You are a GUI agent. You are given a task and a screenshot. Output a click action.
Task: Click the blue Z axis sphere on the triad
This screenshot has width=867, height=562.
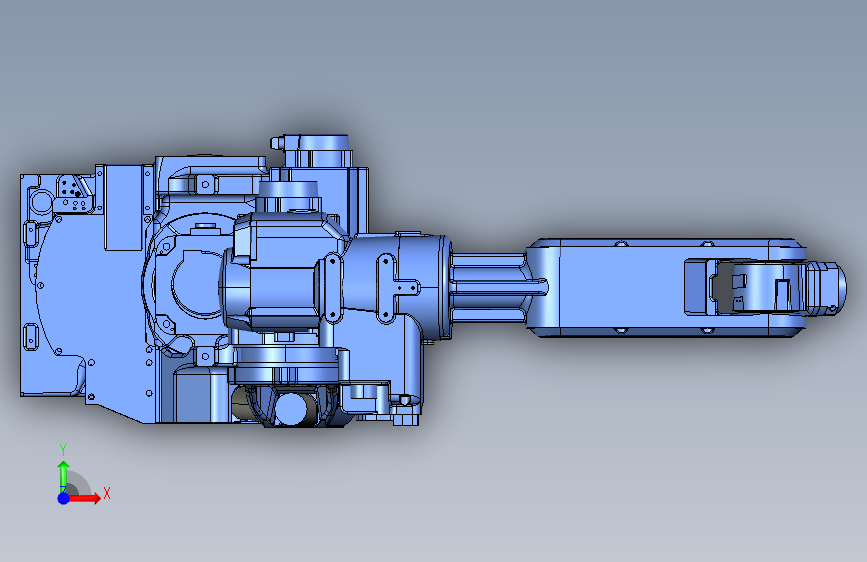click(x=64, y=498)
